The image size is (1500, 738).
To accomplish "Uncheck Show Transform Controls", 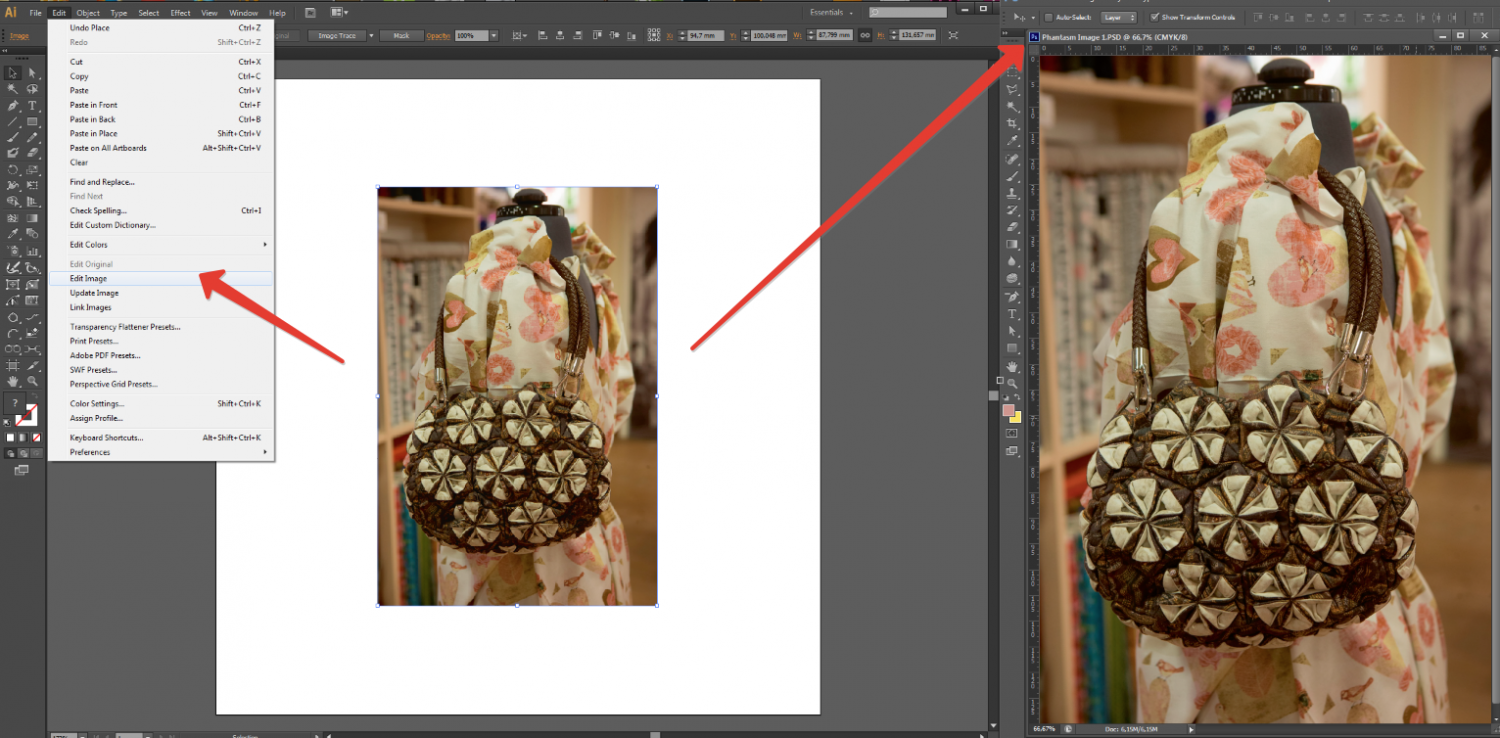I will pos(1155,17).
